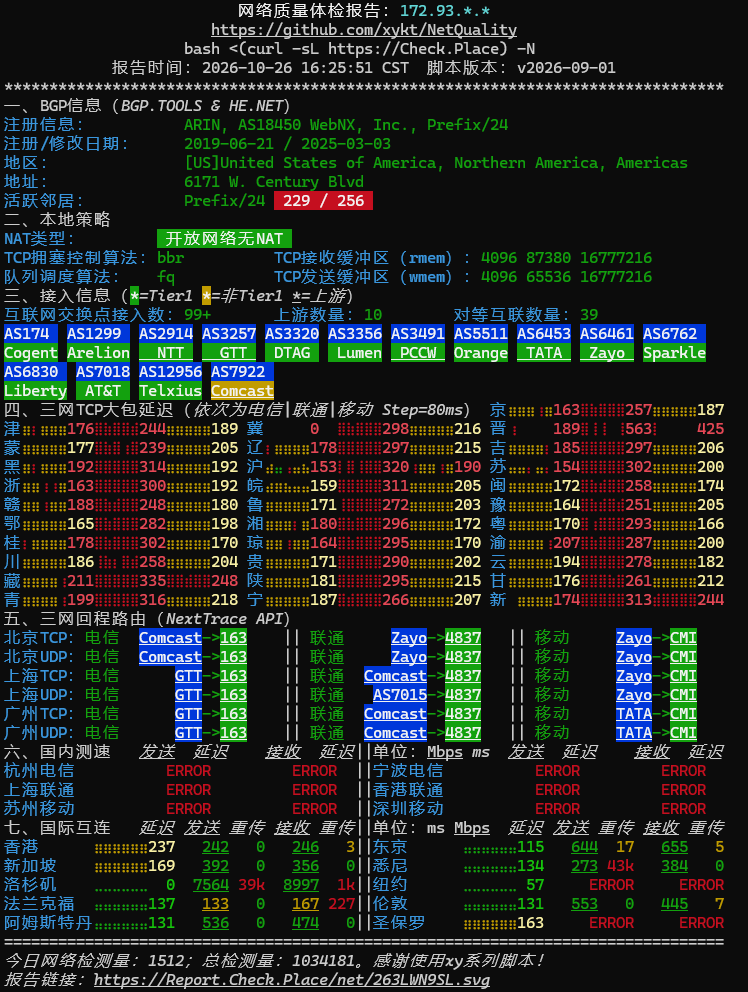The width and height of the screenshot is (748, 992).
Task: Click the 7564 send speed for 洛杉矶
Action: point(211,884)
